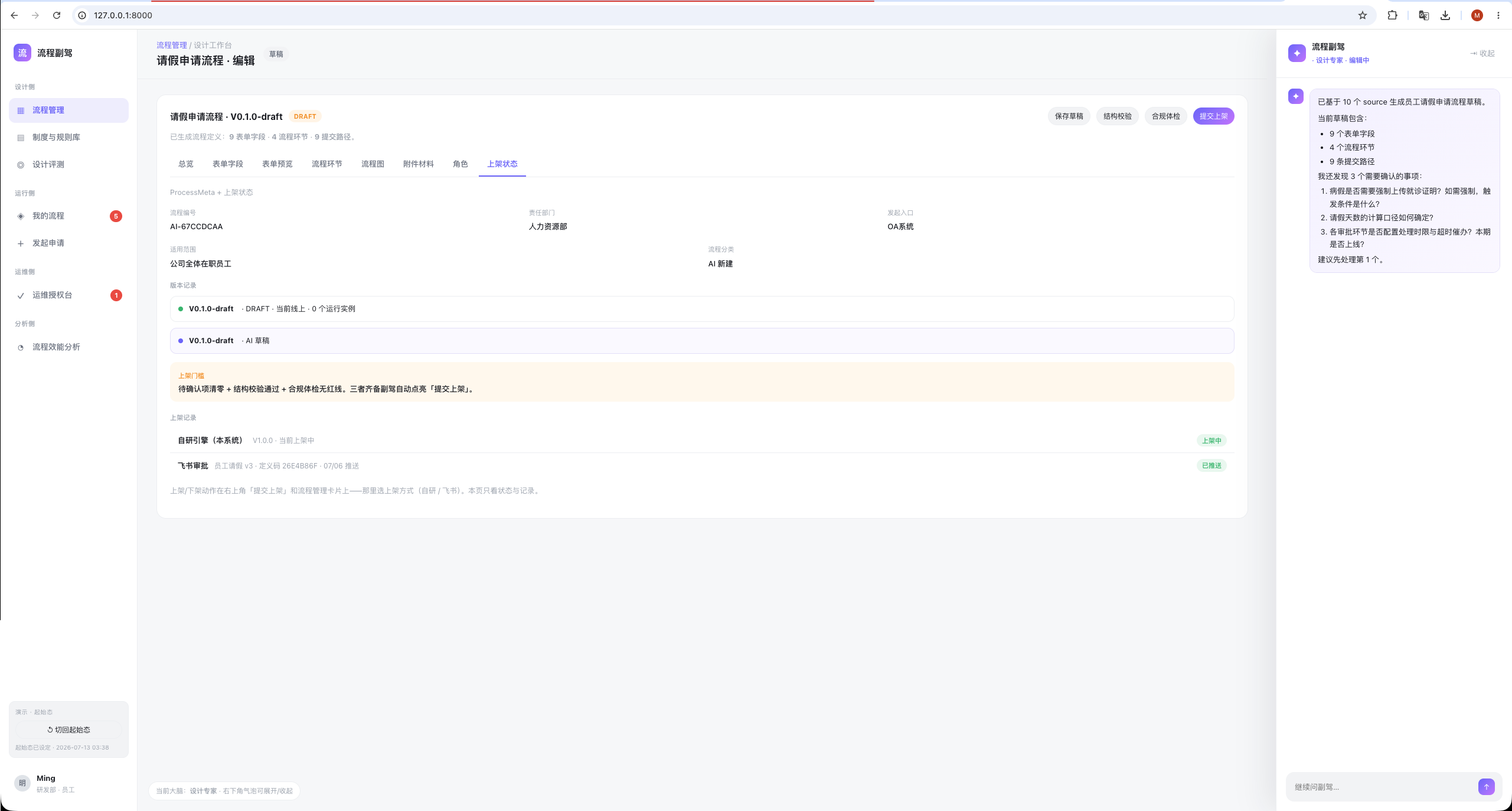
Task: Click the Ming user avatar 明
Action: [22, 783]
